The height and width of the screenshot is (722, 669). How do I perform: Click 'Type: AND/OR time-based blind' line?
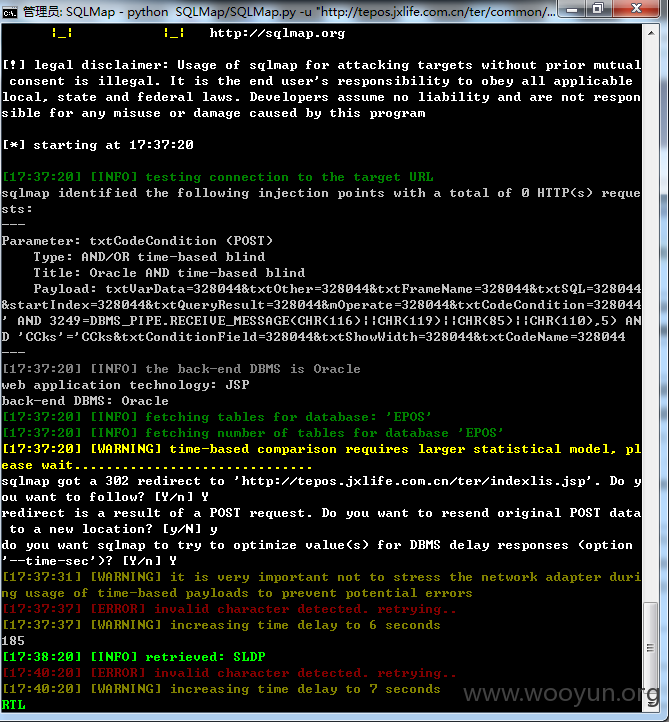[x=149, y=257]
